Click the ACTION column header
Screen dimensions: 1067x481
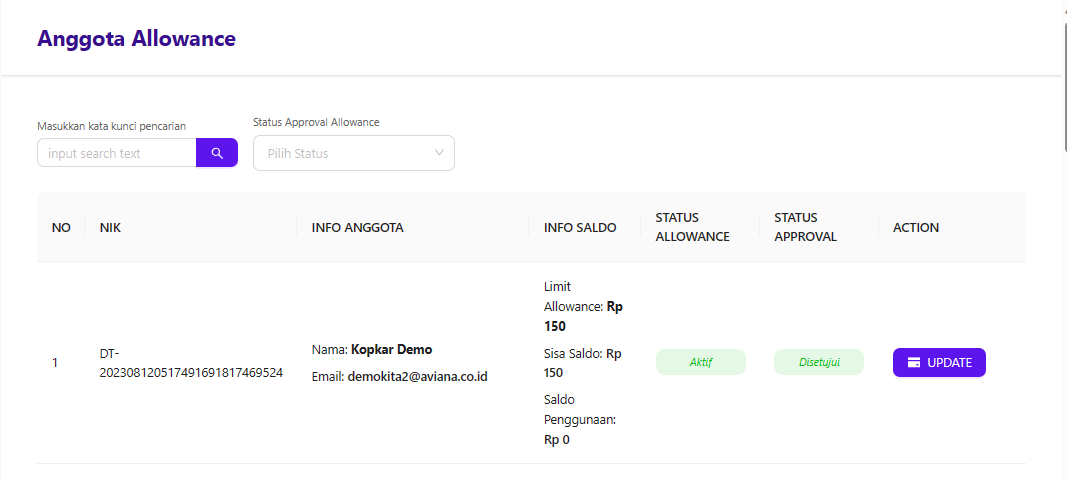[x=916, y=228]
